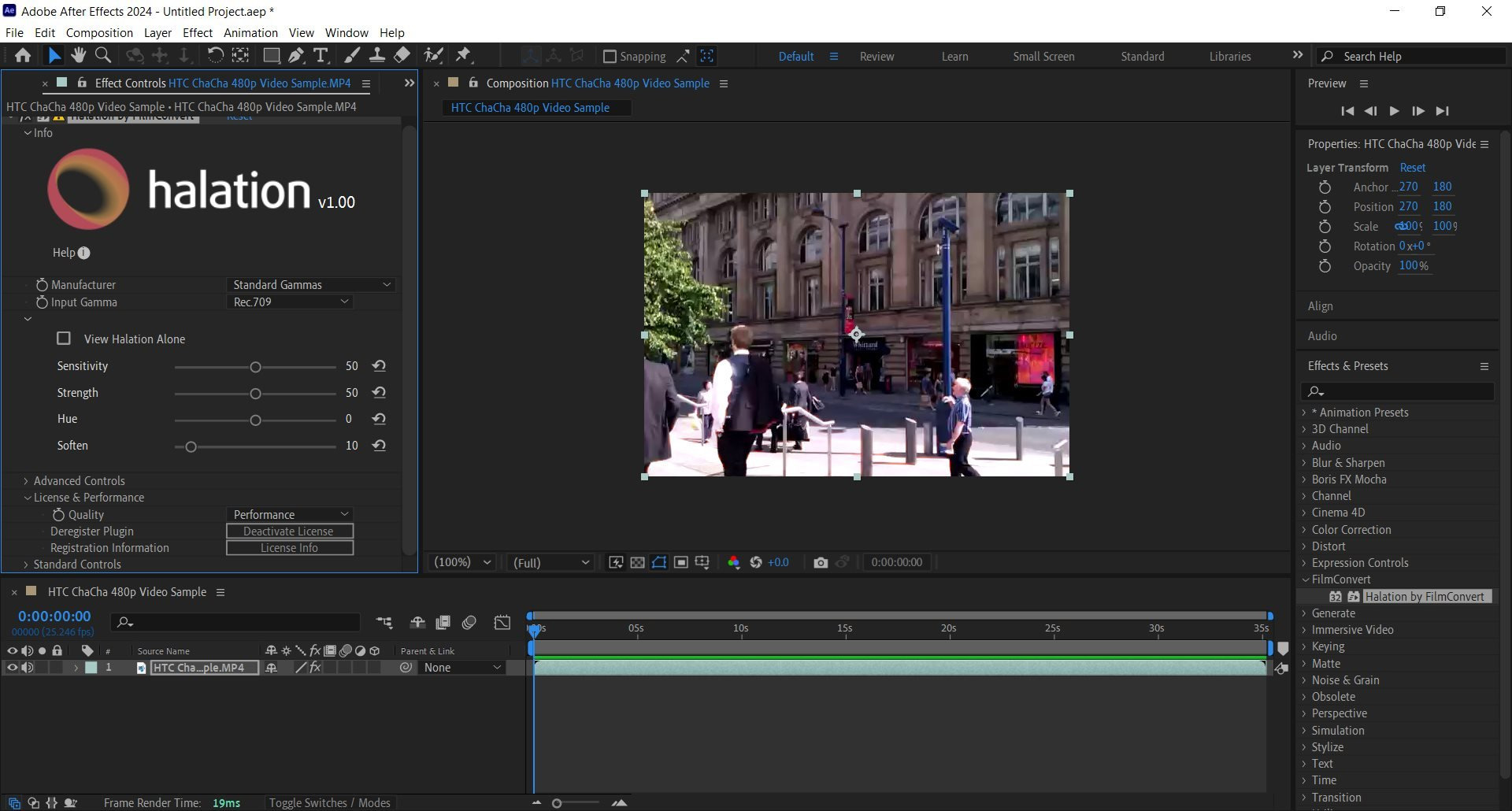Enable View Halation Alone checkbox
1512x811 pixels.
tap(64, 339)
